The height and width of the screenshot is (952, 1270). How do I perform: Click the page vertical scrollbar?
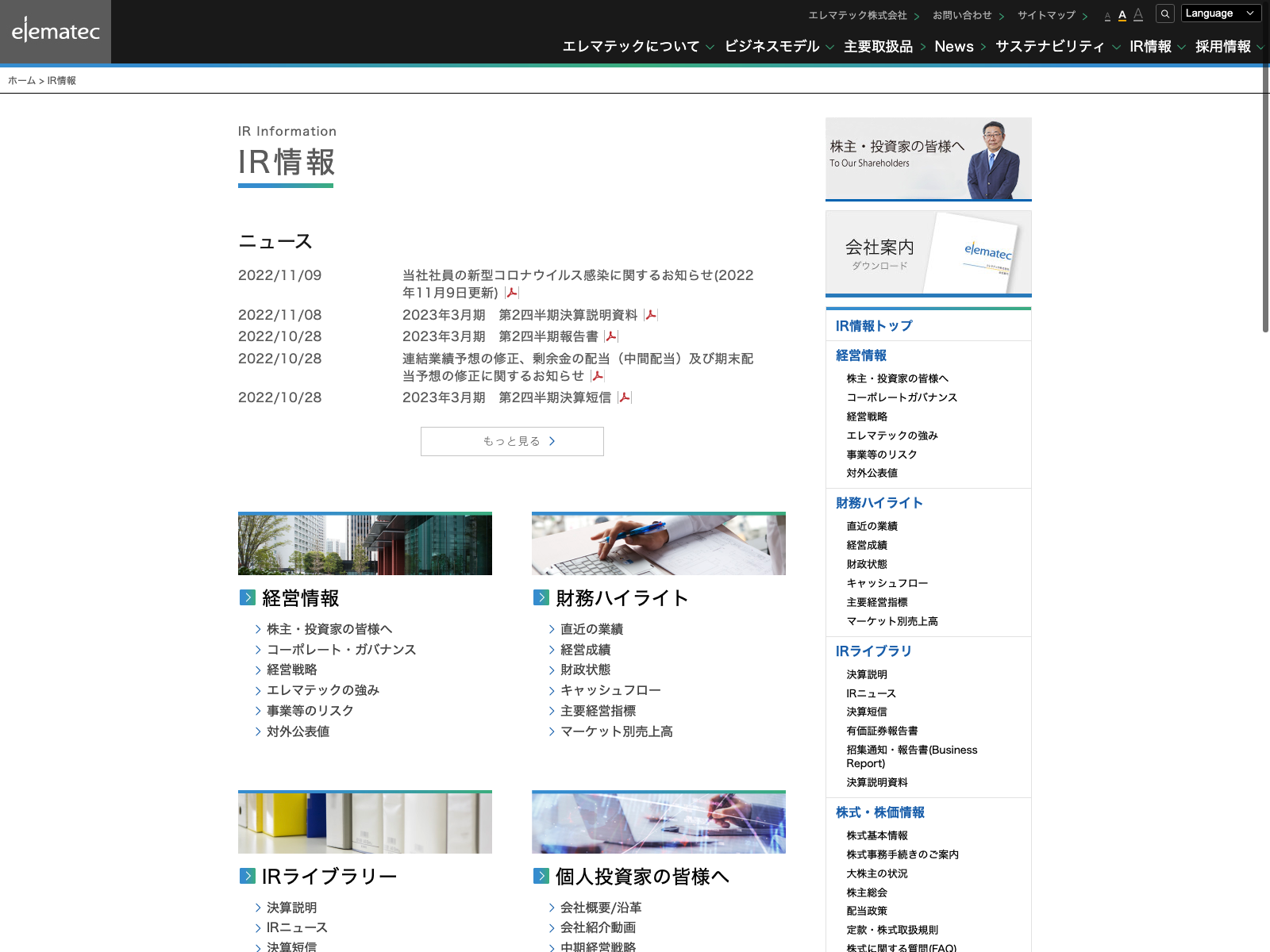pyautogui.click(x=1265, y=198)
